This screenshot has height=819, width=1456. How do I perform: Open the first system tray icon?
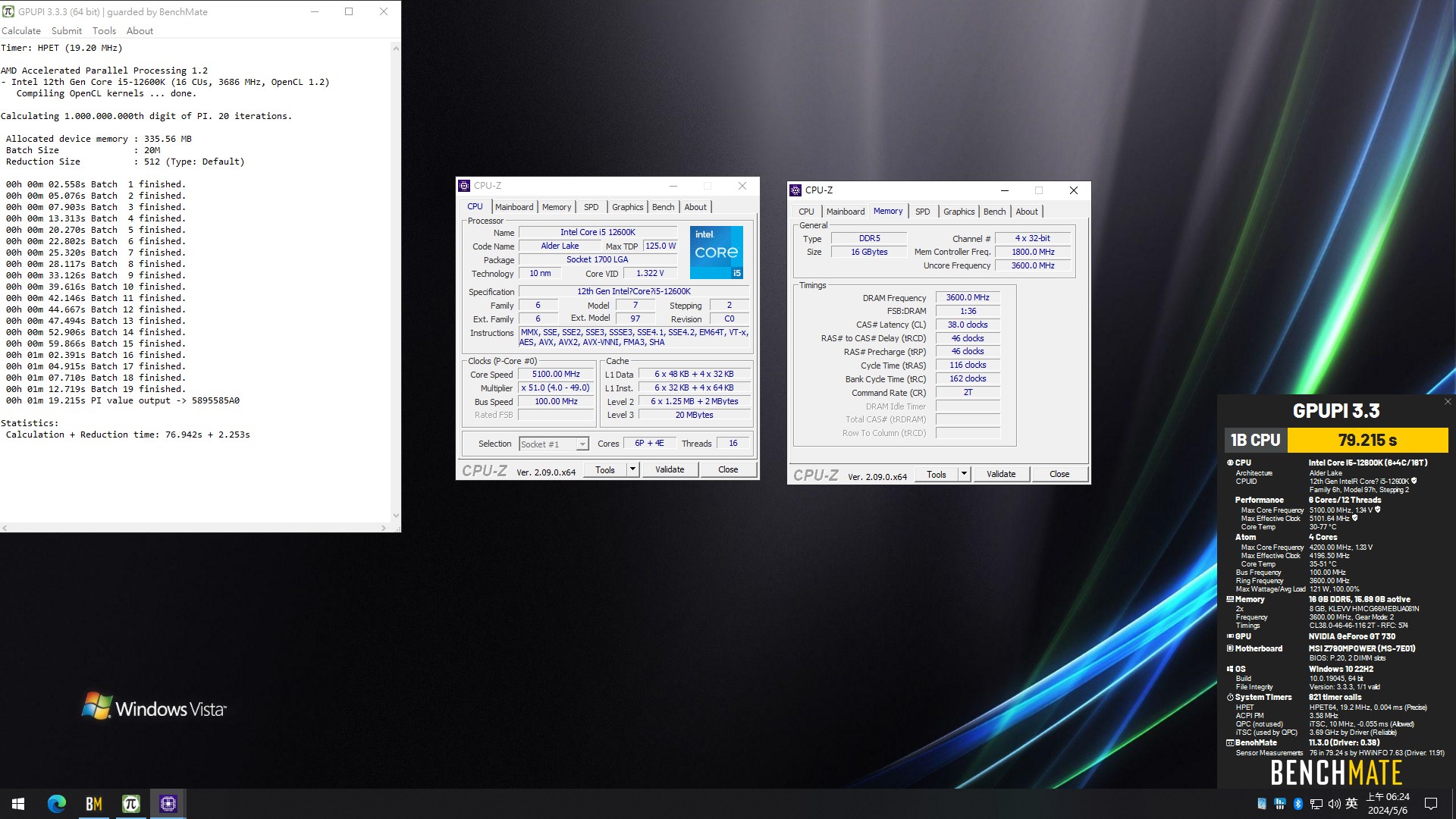[1262, 804]
